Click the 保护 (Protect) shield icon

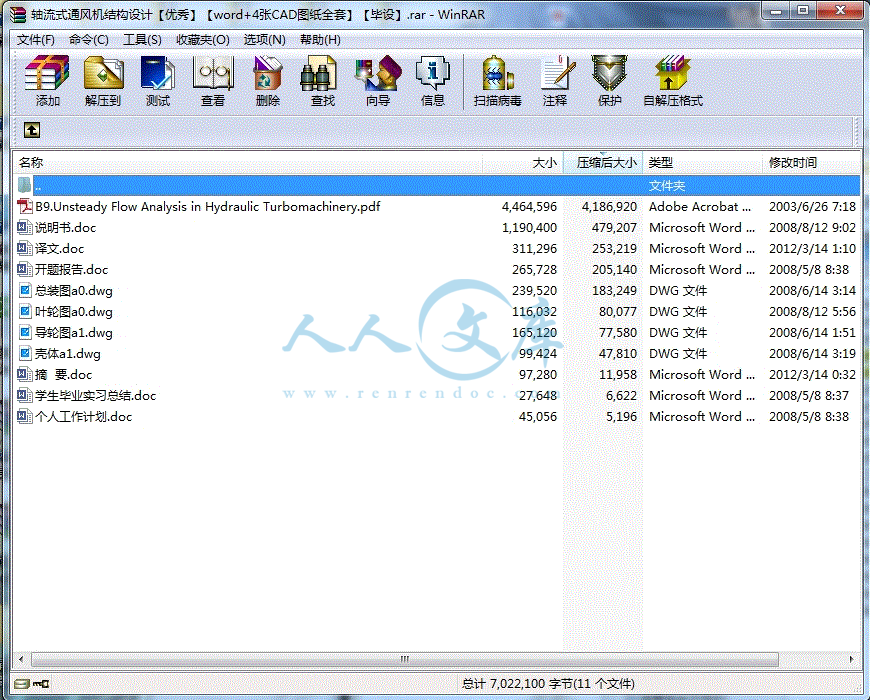[609, 73]
